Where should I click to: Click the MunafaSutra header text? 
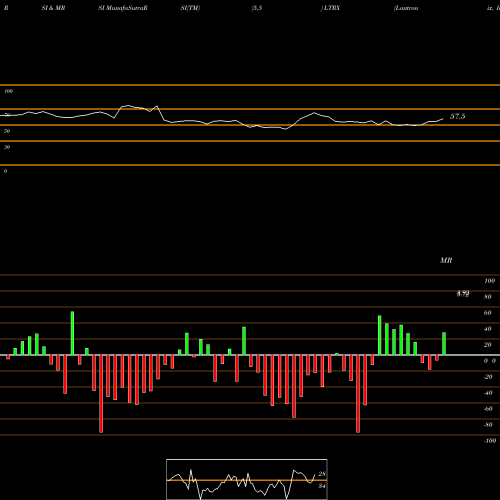point(123,8)
